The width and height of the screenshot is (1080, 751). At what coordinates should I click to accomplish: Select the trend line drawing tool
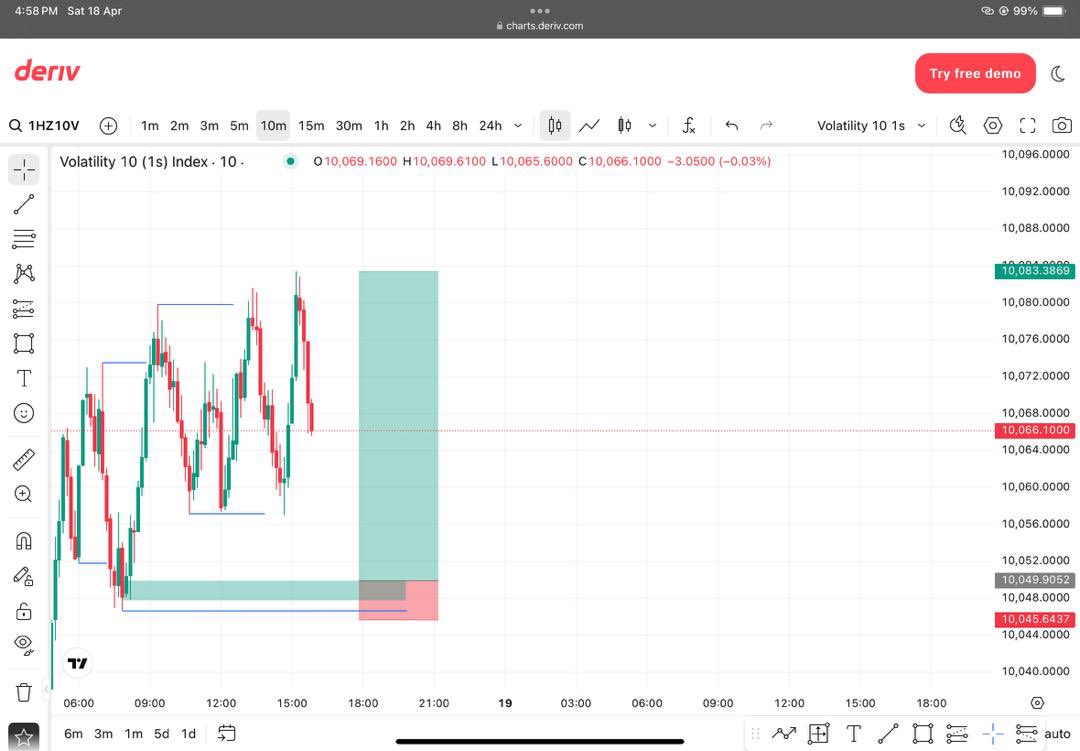[23, 204]
